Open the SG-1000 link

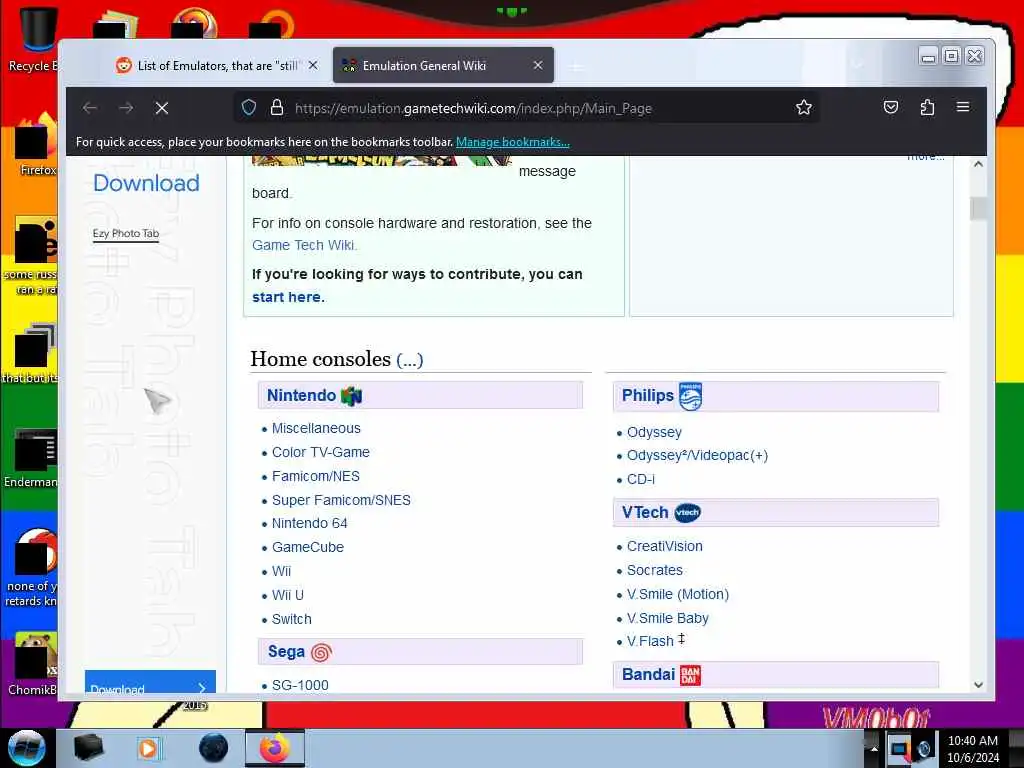[x=300, y=685]
